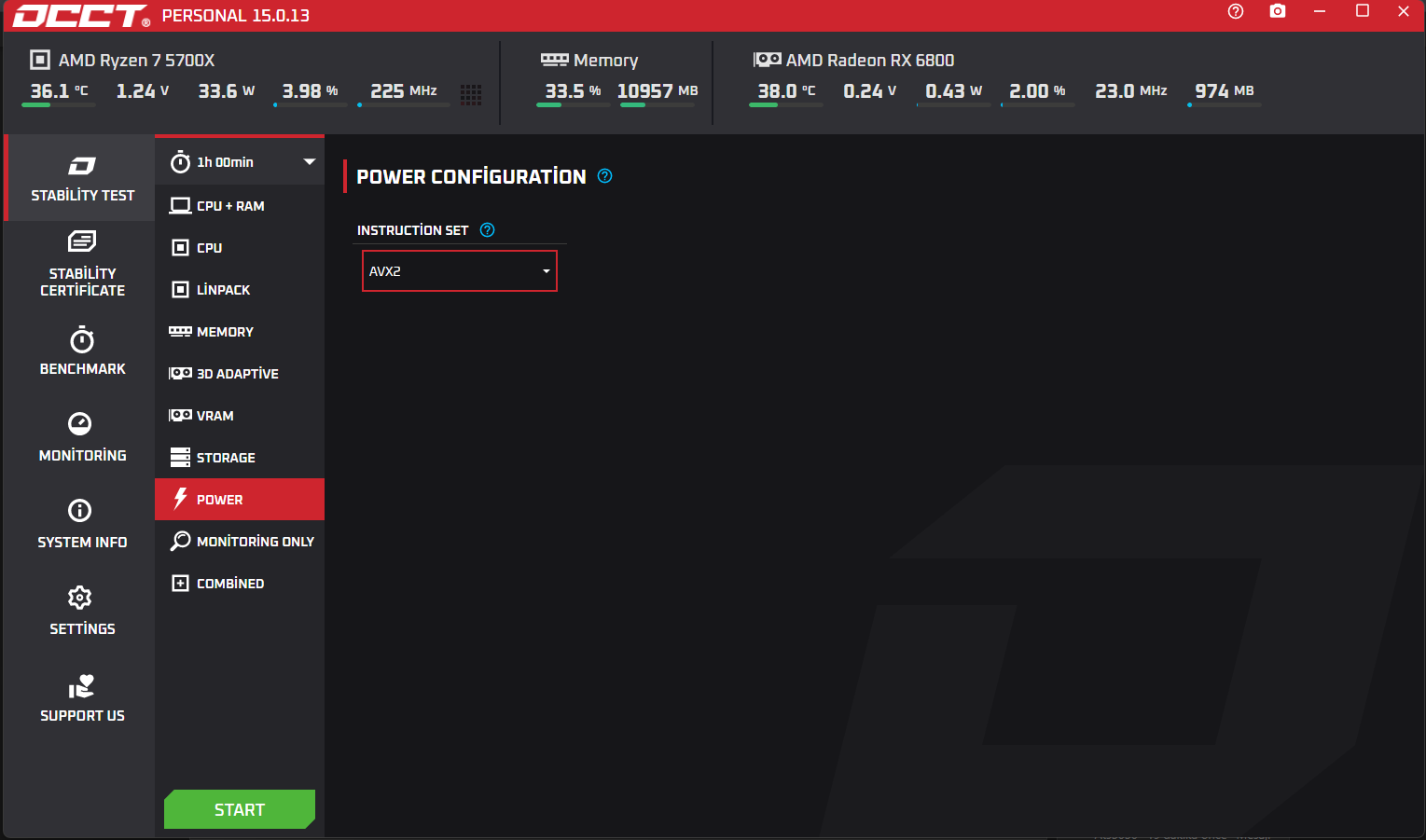Select the CPU test
Viewport: 1426px width, 840px height.
(x=240, y=248)
